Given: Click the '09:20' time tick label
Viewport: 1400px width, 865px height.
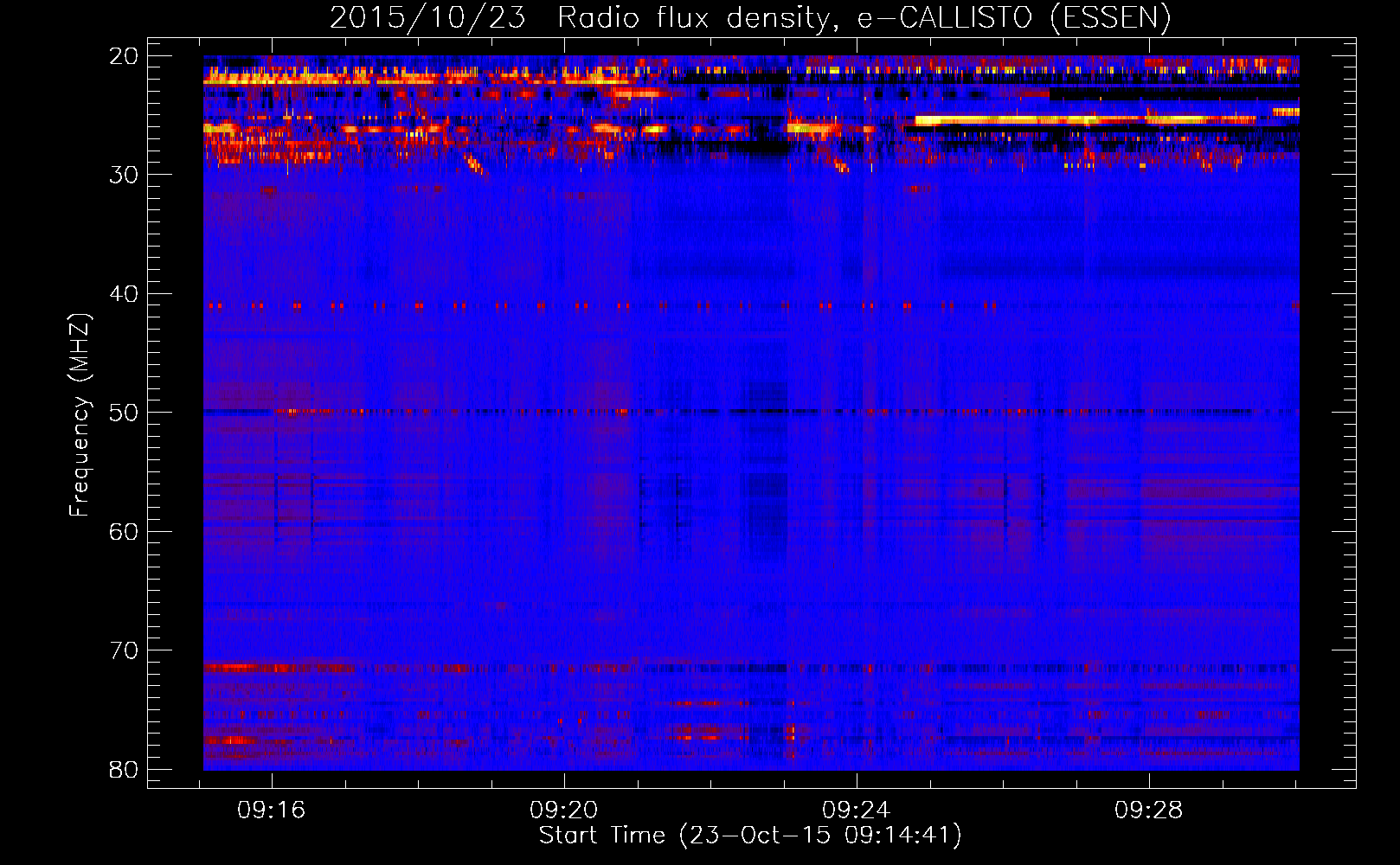Looking at the screenshot, I should 564,811.
